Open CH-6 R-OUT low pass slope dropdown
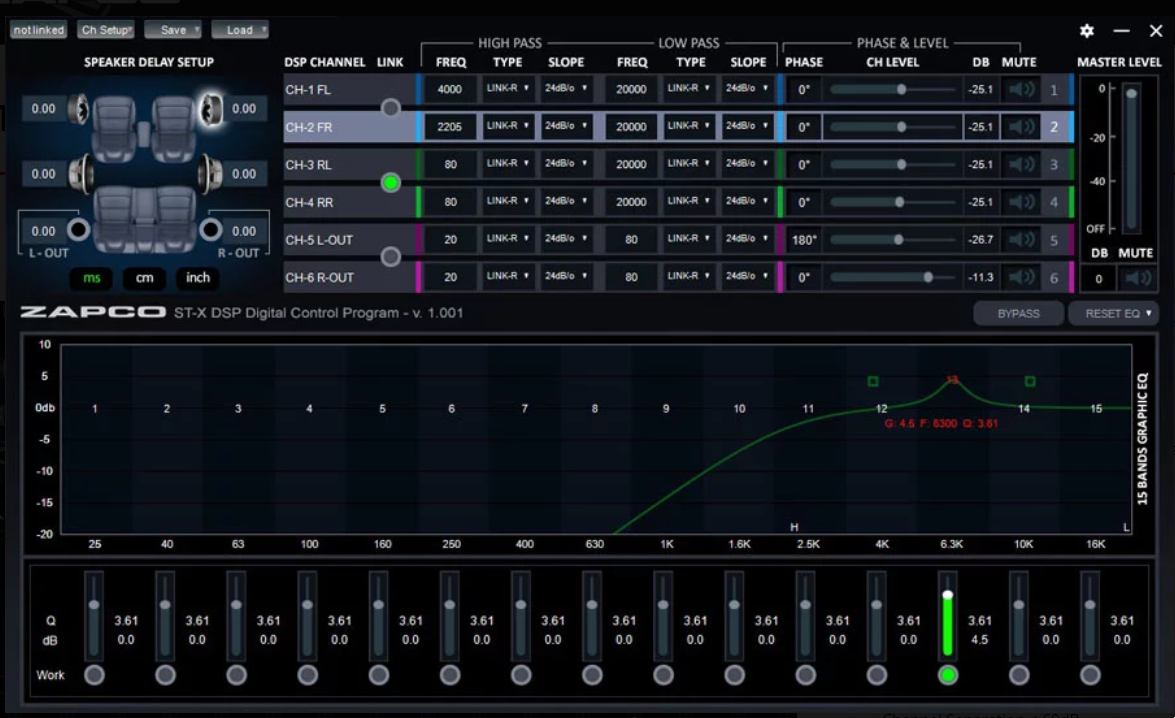The image size is (1175, 718). [747, 277]
